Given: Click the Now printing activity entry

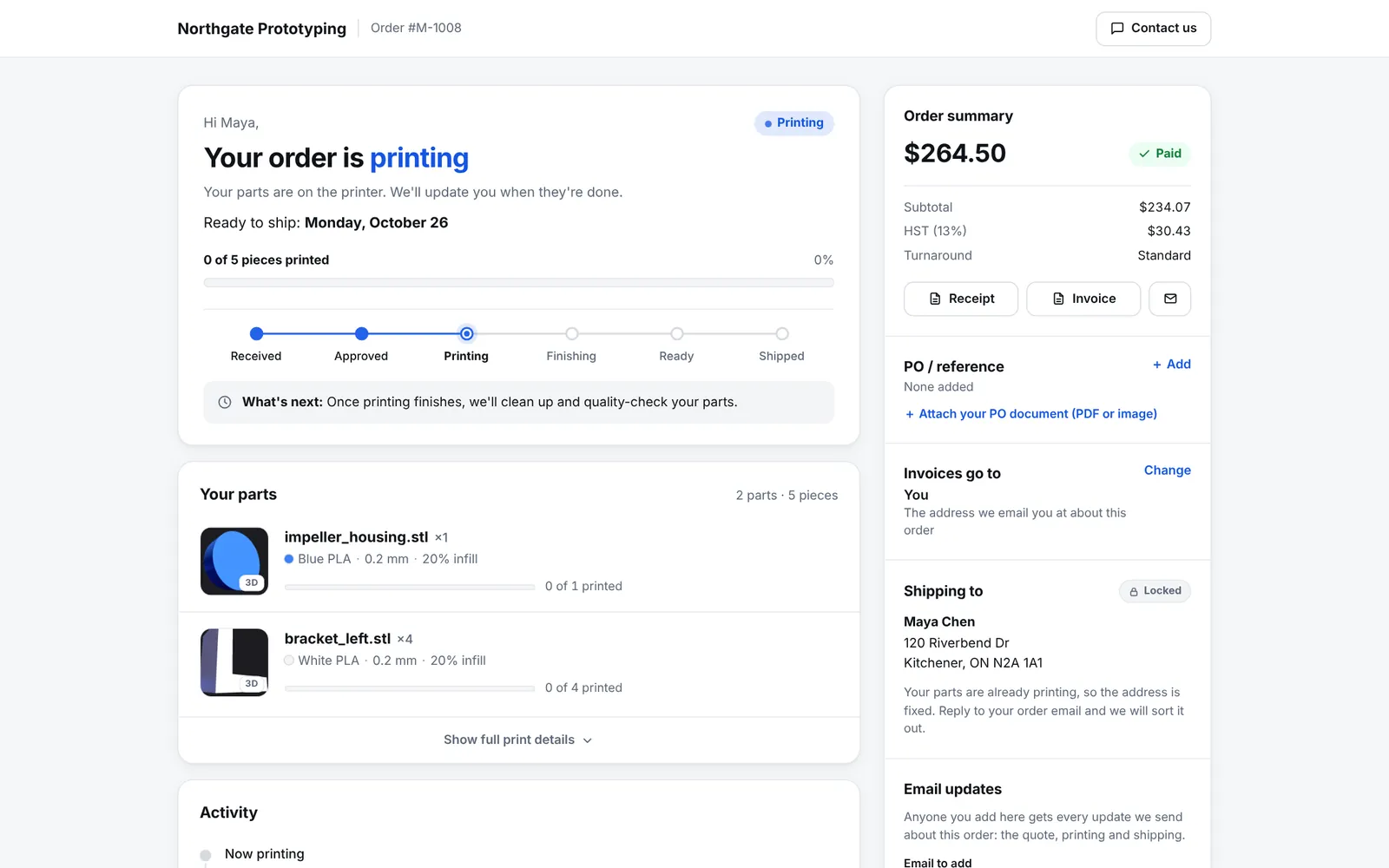Looking at the screenshot, I should (x=264, y=854).
